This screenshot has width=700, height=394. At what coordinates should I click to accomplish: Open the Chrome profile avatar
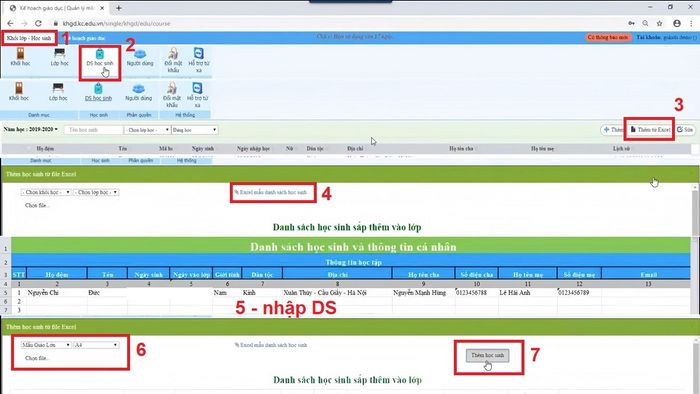pos(677,23)
